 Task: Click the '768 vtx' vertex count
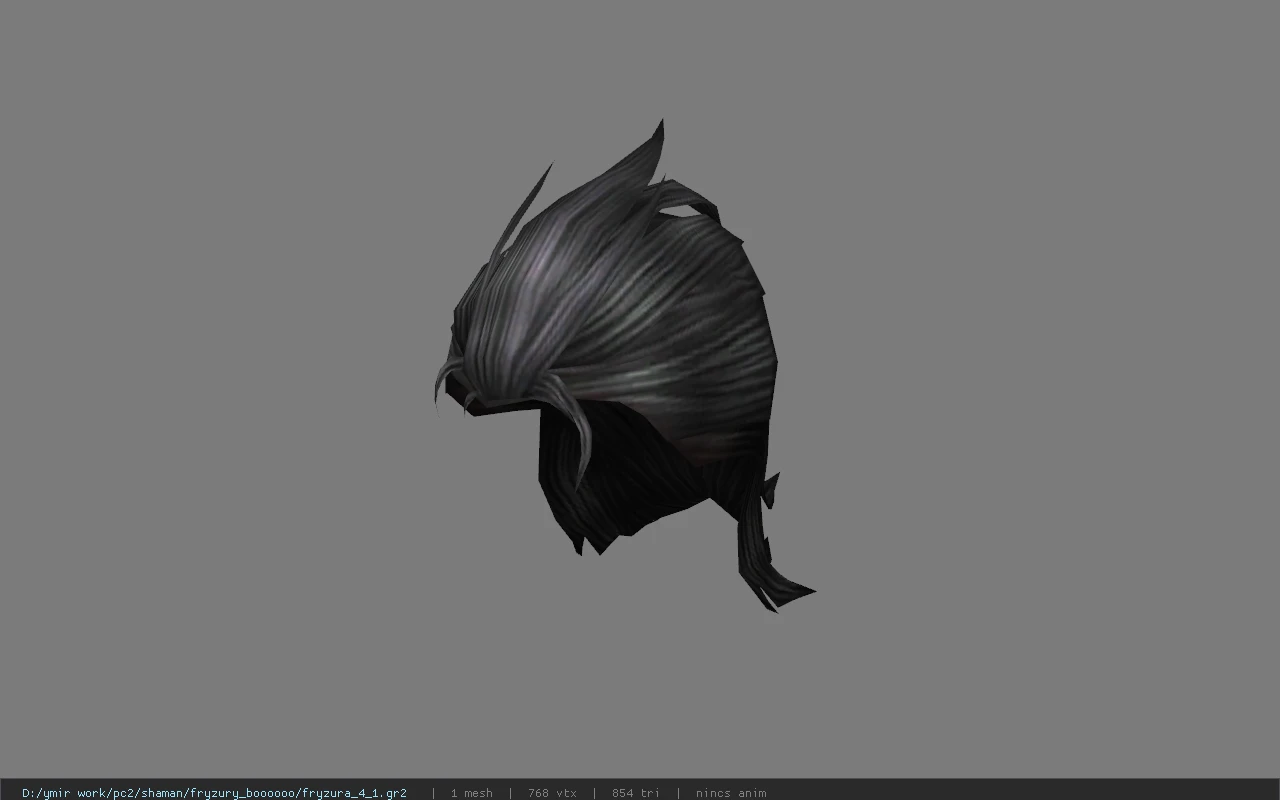tap(552, 793)
